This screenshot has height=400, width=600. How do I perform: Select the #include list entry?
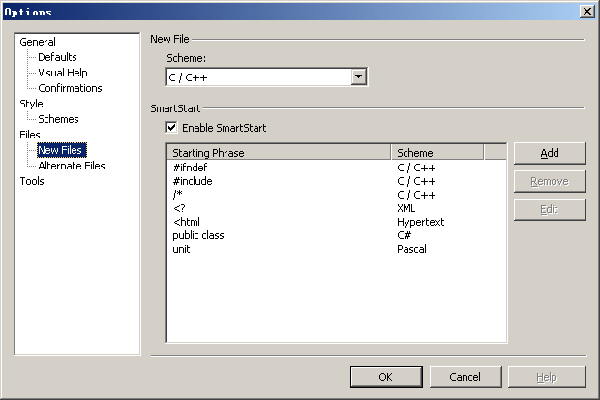pyautogui.click(x=192, y=181)
